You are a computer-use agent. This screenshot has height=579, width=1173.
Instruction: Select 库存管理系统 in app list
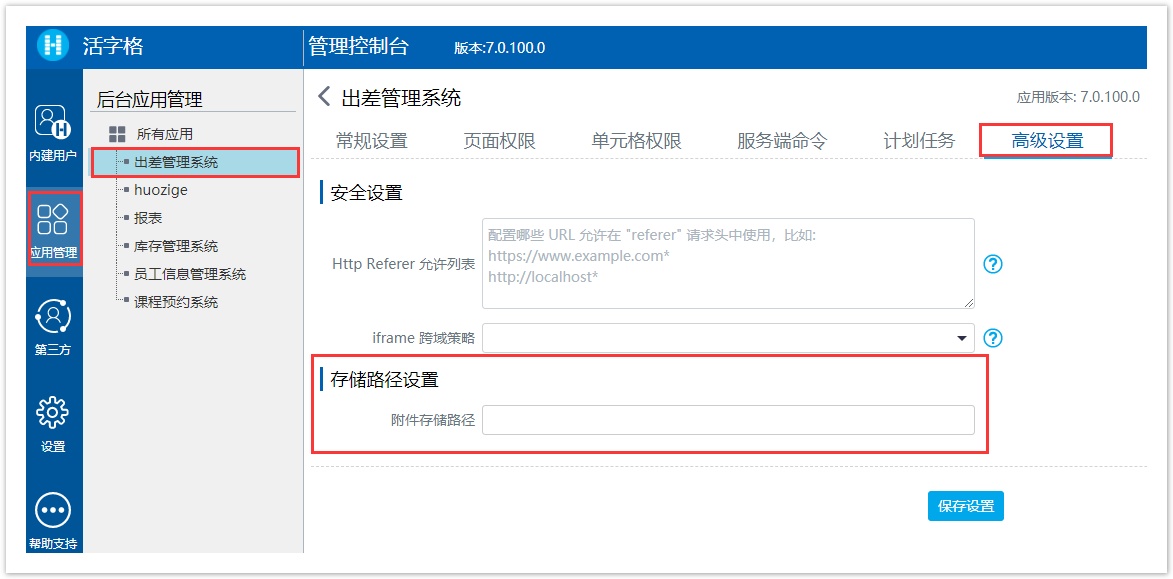(175, 246)
